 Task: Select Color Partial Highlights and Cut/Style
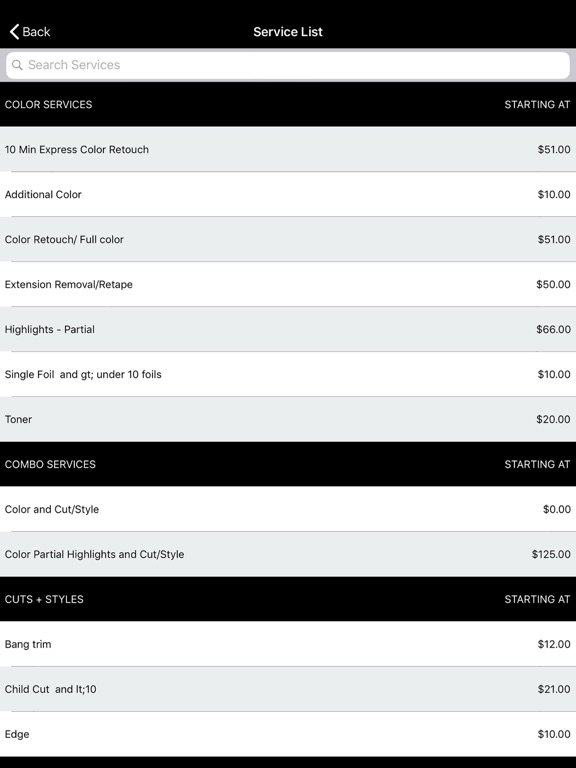pos(288,554)
